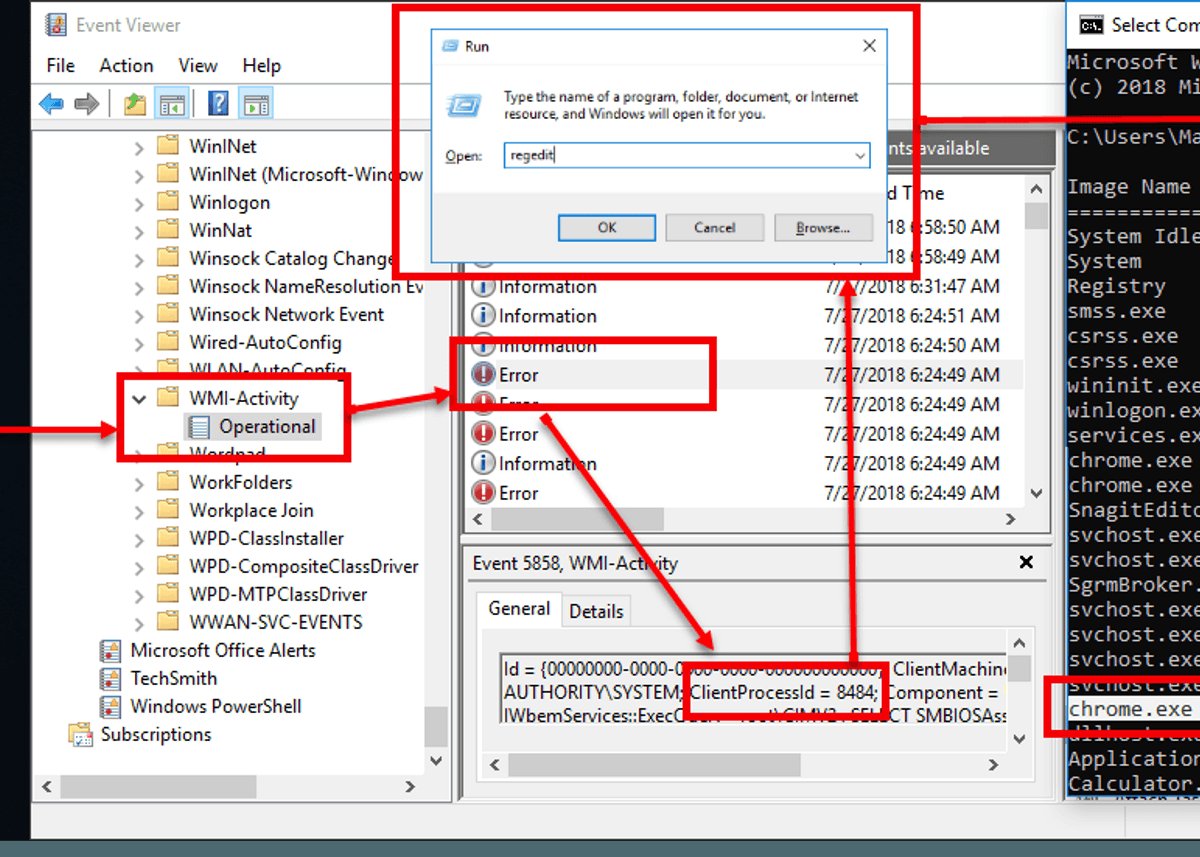Switch to the Details tab

tap(596, 611)
